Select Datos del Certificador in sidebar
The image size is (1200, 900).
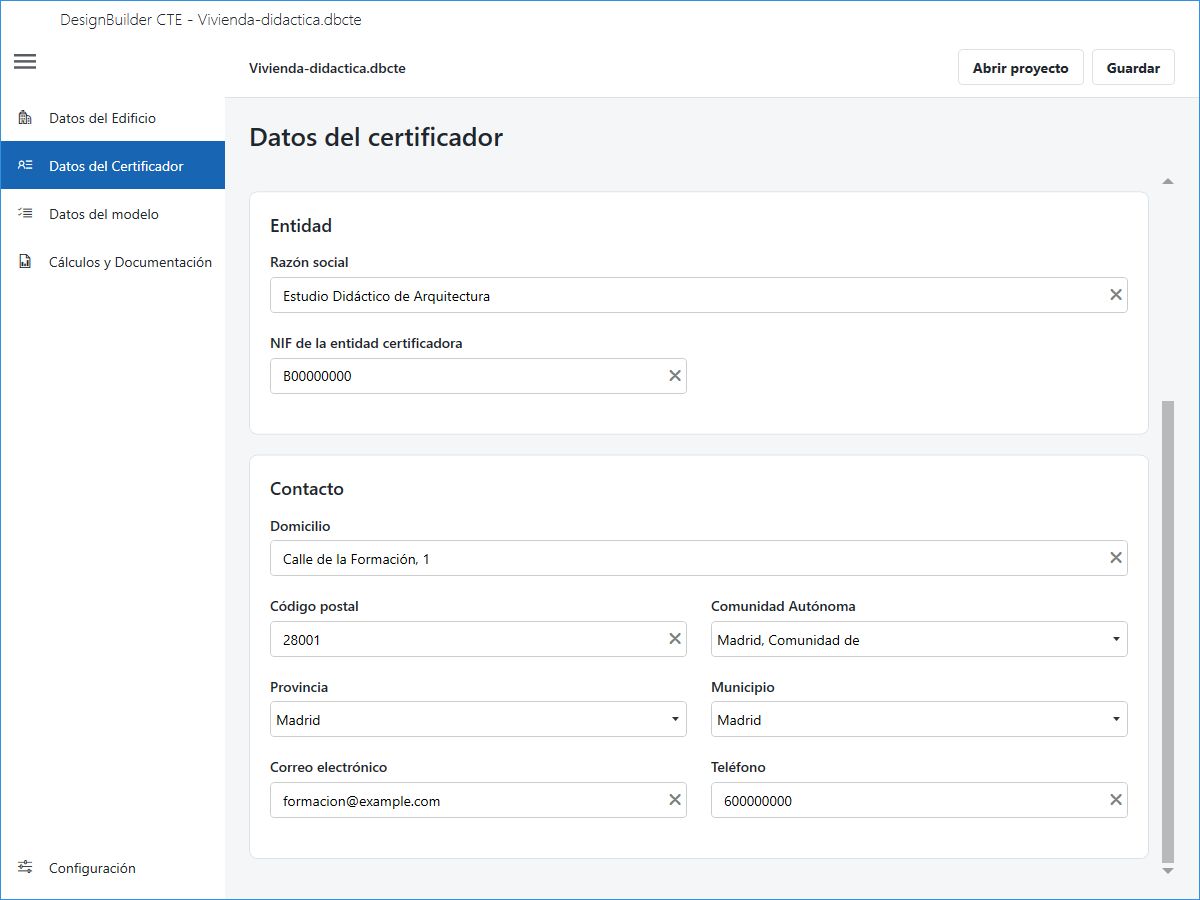pyautogui.click(x=112, y=166)
